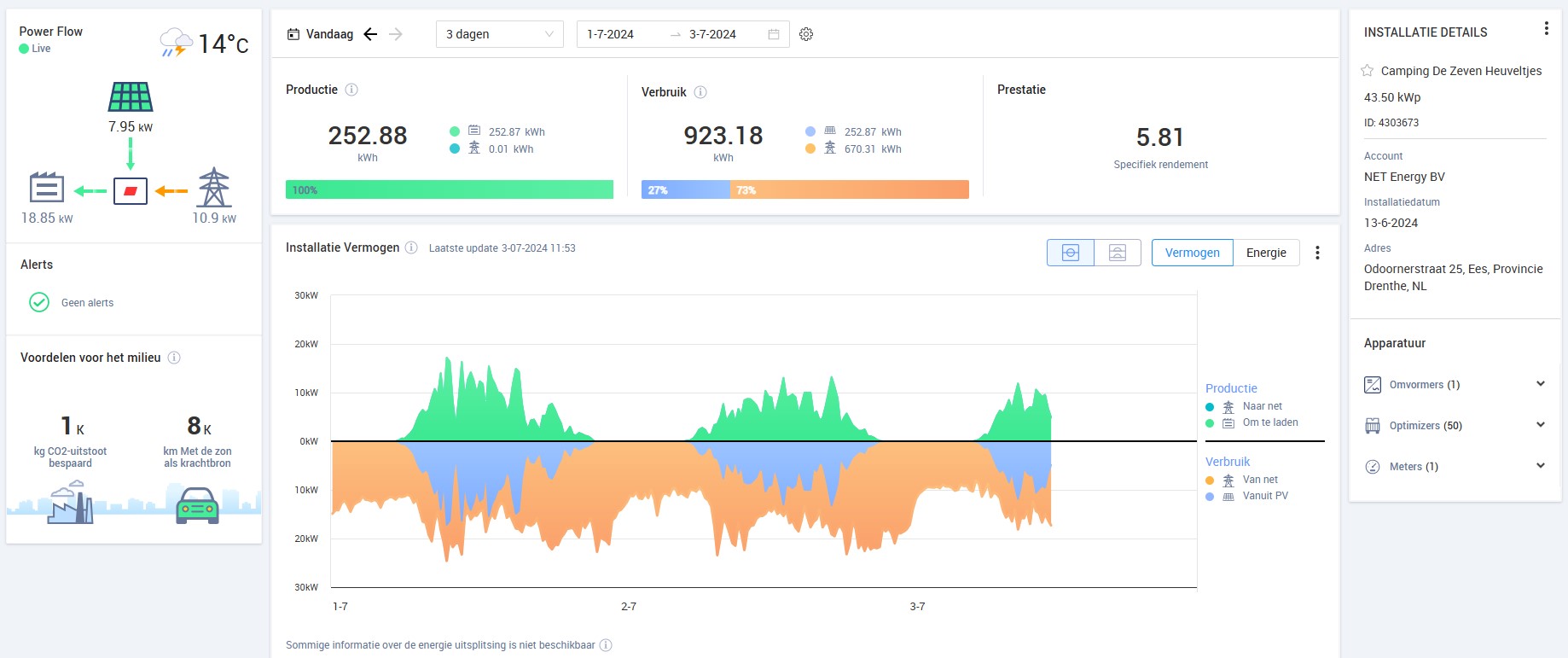Click the green 100% production bar
Viewport: 1568px width, 658px height.
point(449,189)
